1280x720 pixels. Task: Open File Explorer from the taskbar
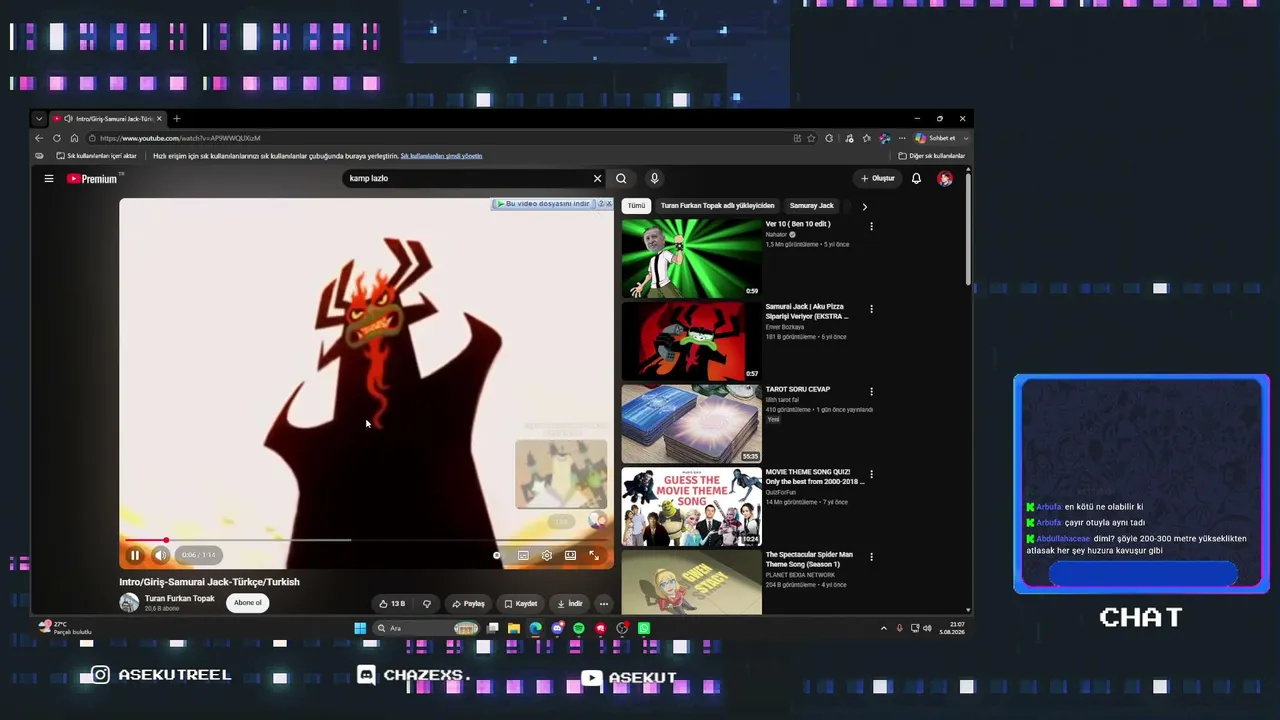[514, 628]
